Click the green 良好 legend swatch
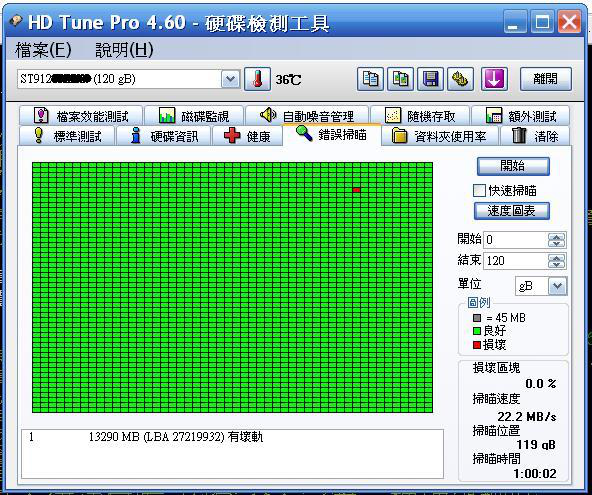The image size is (592, 495). point(477,331)
